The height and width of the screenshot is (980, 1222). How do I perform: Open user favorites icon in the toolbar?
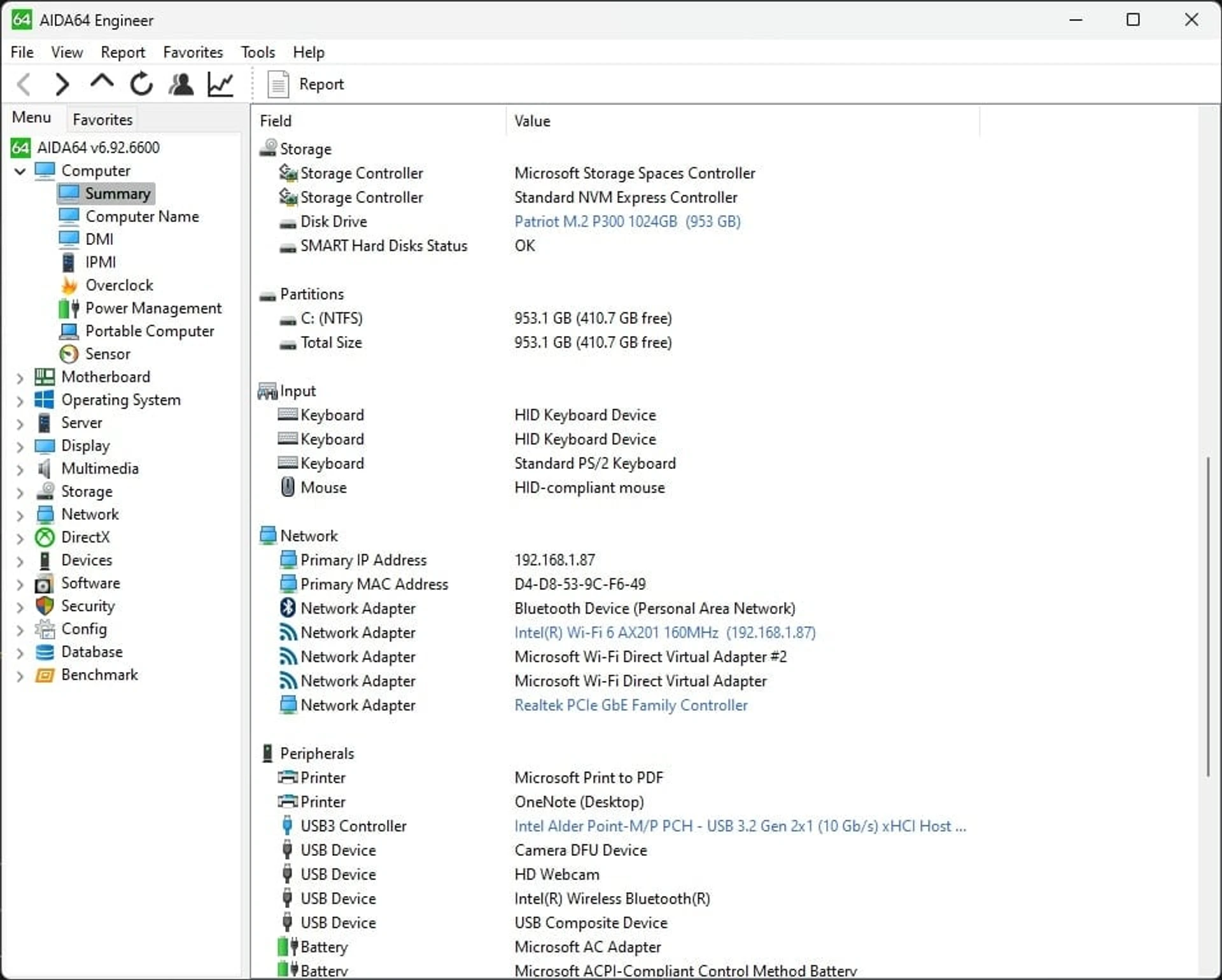click(181, 84)
